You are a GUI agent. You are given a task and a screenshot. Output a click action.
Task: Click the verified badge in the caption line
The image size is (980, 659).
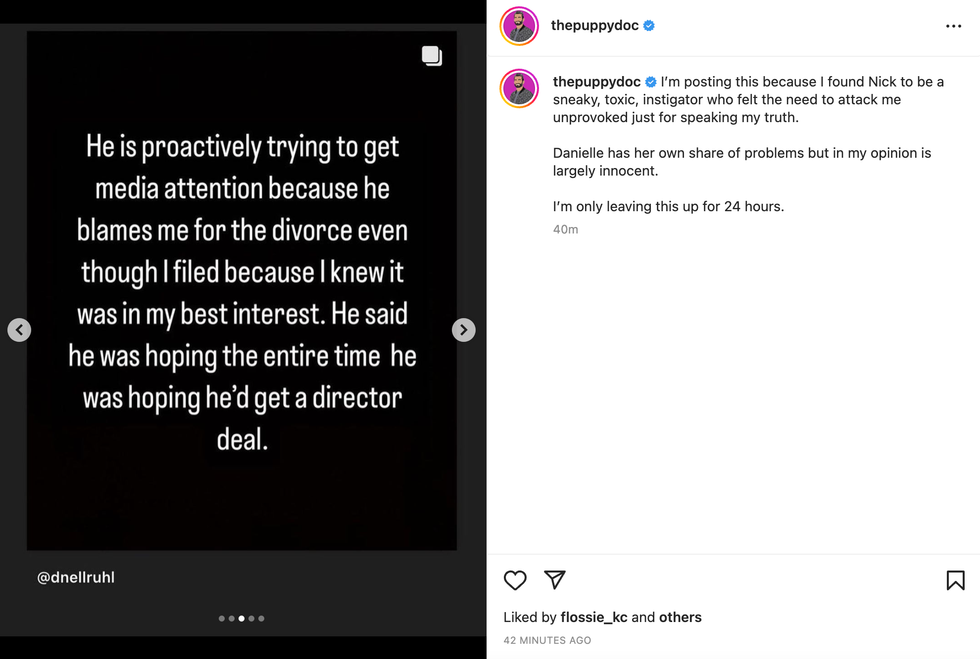(650, 81)
